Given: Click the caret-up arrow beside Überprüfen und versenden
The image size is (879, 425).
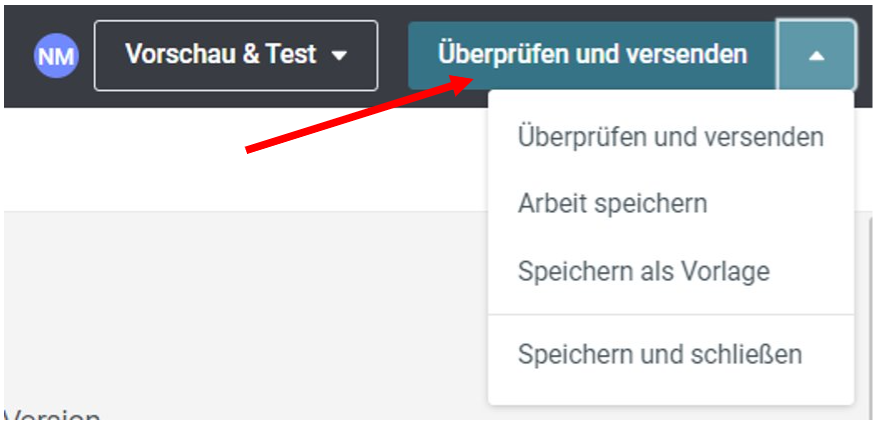Looking at the screenshot, I should (816, 55).
